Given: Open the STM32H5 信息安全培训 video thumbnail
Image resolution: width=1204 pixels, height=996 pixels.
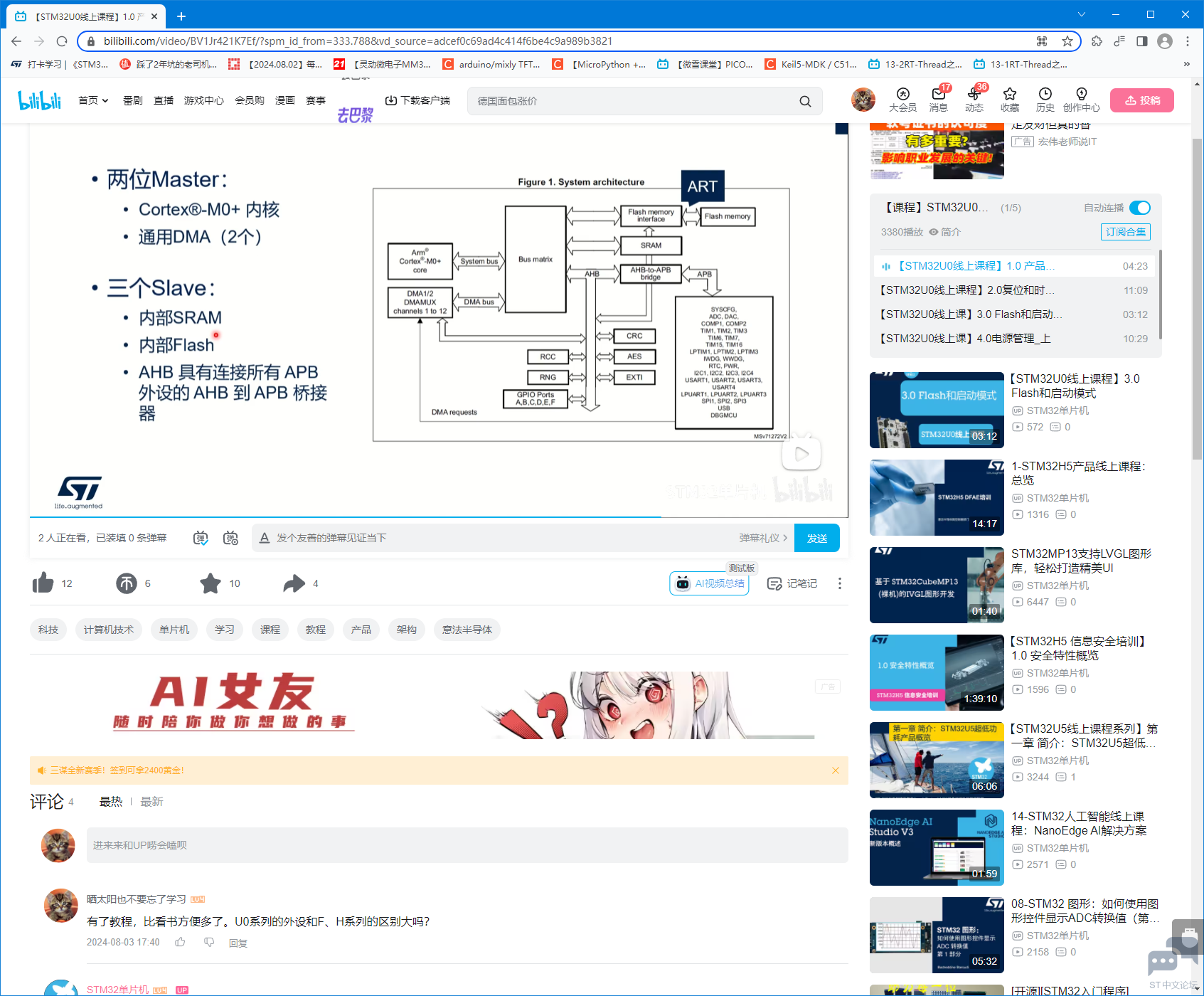Looking at the screenshot, I should coord(937,672).
